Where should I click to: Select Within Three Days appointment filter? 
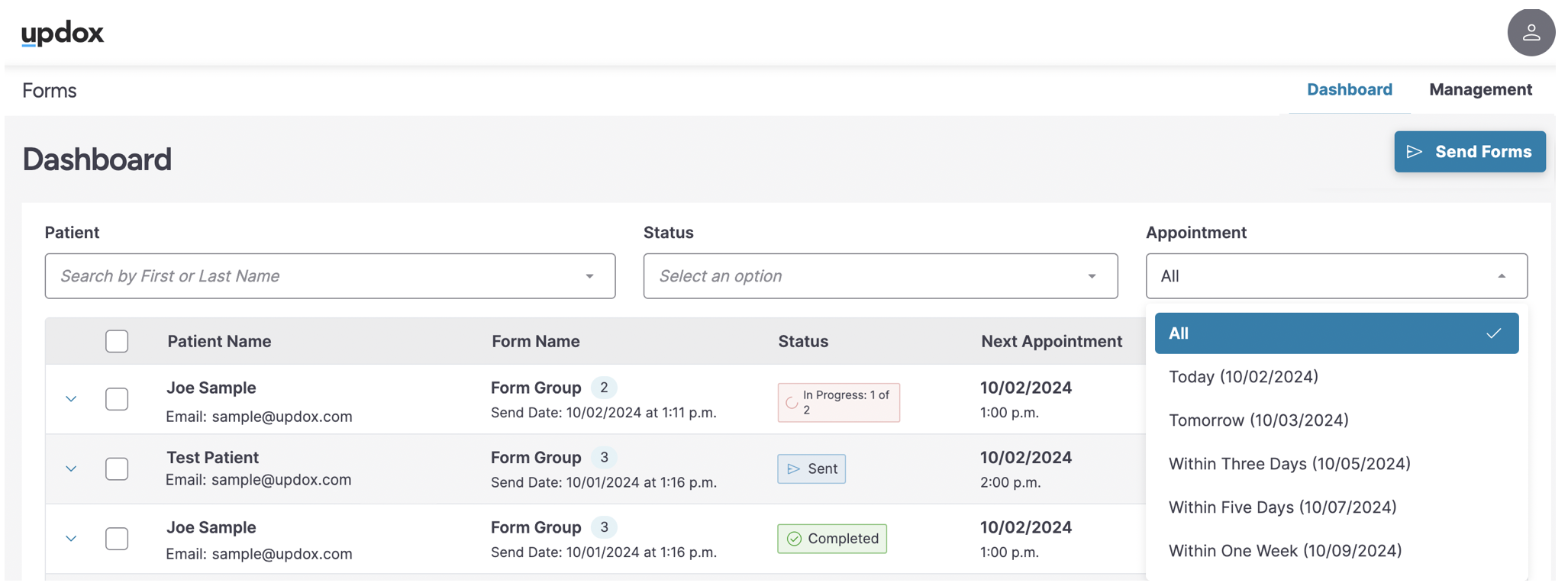click(1289, 464)
